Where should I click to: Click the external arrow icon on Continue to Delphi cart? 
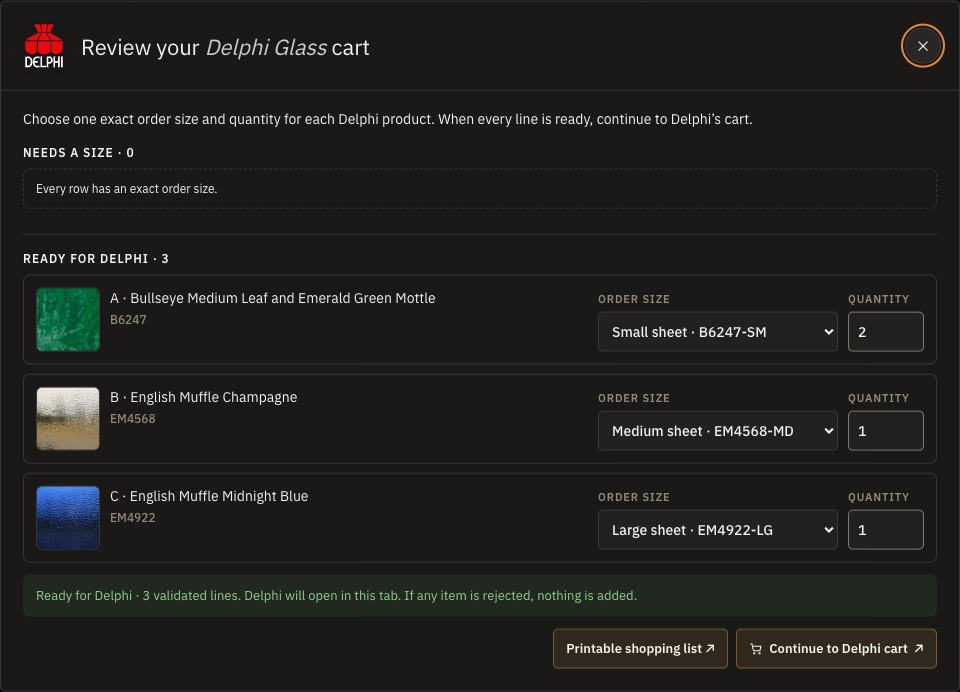click(x=918, y=648)
